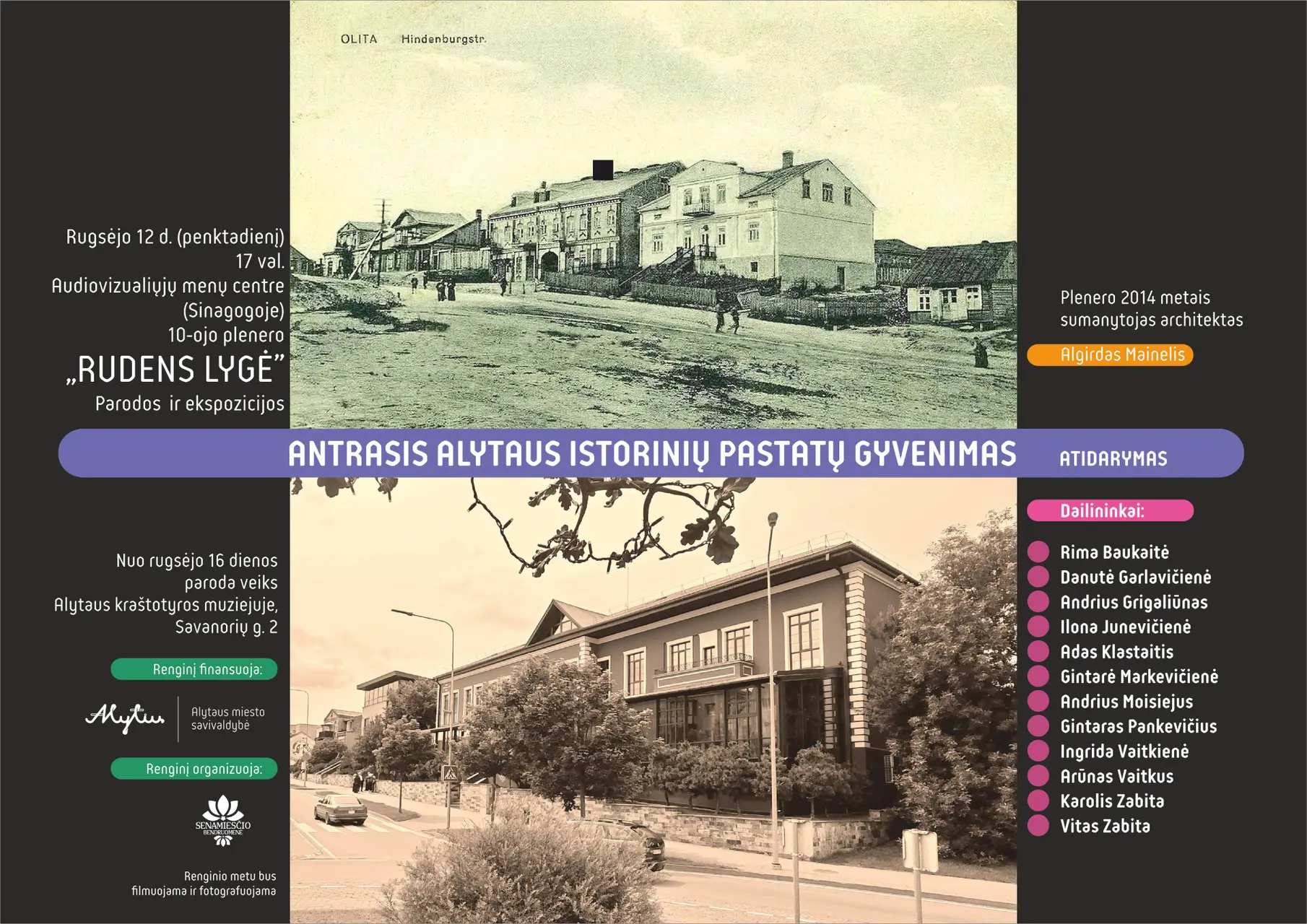Image resolution: width=1307 pixels, height=924 pixels.
Task: Select artist name 'Ingrida Vaitkienė'
Action: pos(1124,751)
